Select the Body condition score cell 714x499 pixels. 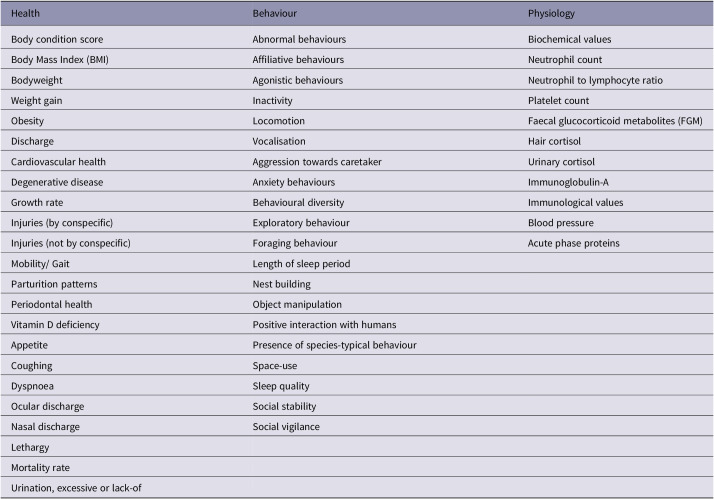57,40
